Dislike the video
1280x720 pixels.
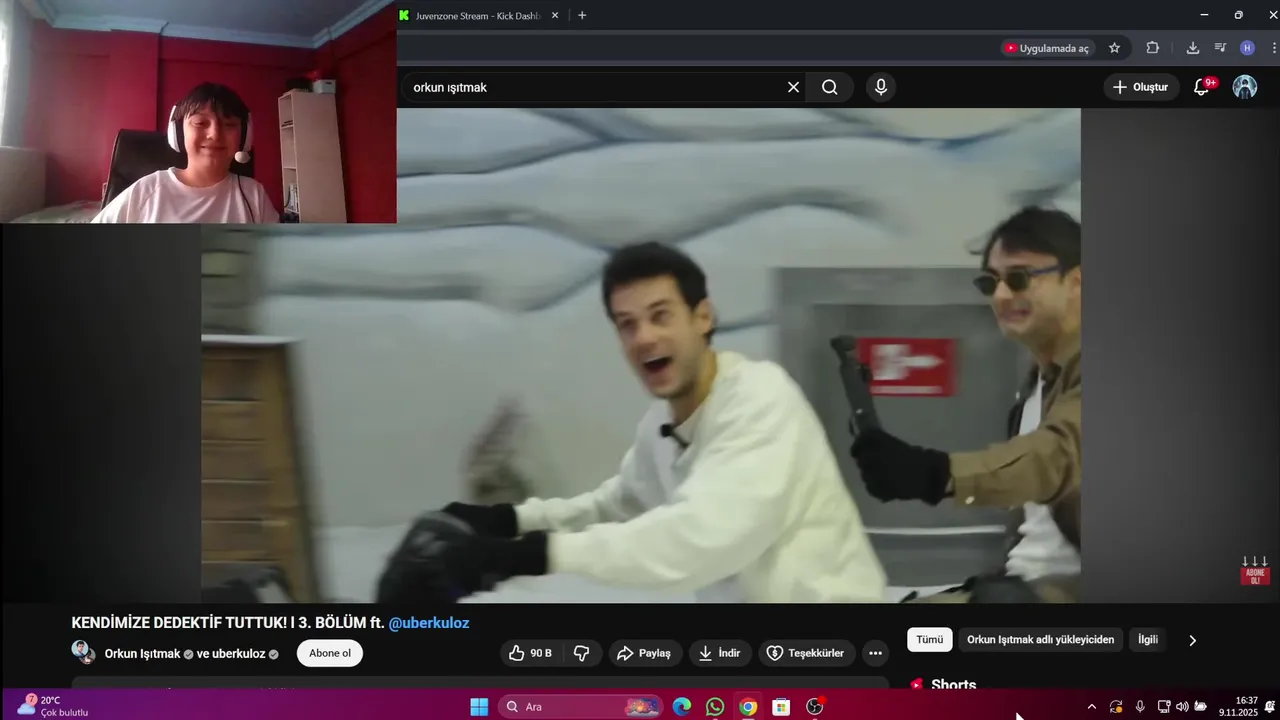tap(581, 653)
